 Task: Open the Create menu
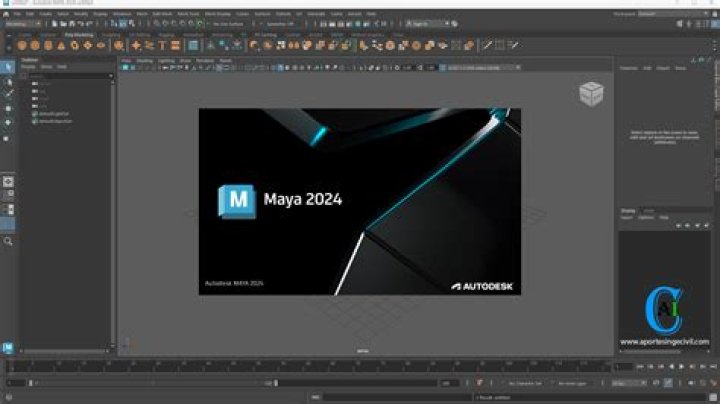point(45,14)
